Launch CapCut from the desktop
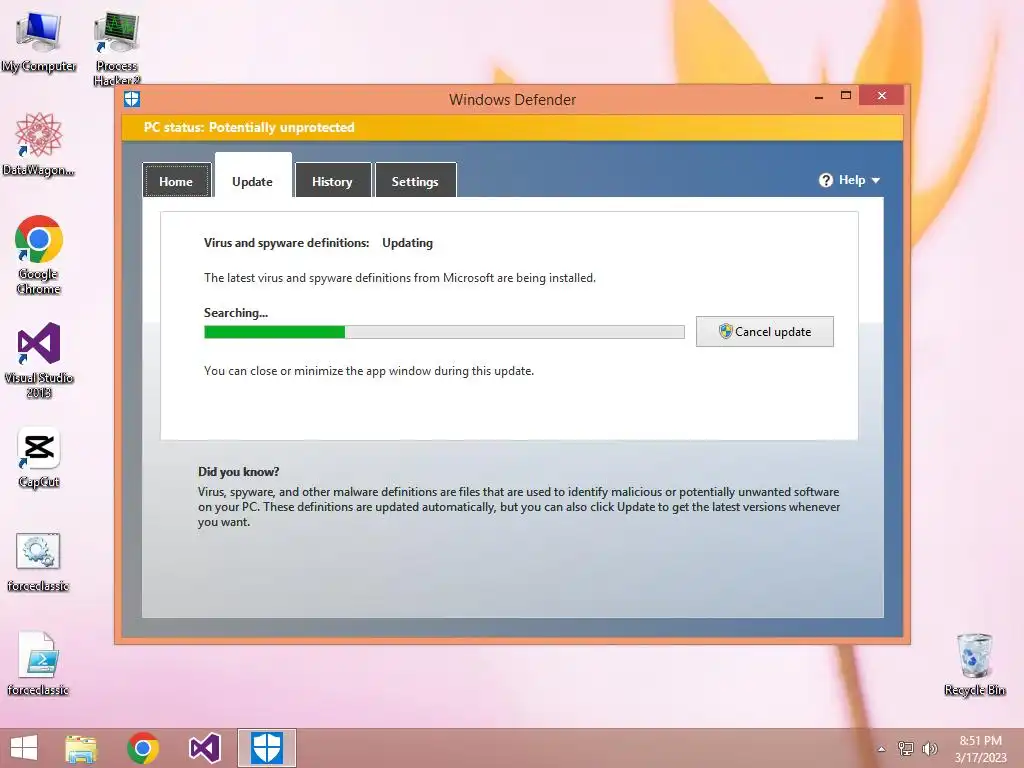 tap(39, 457)
